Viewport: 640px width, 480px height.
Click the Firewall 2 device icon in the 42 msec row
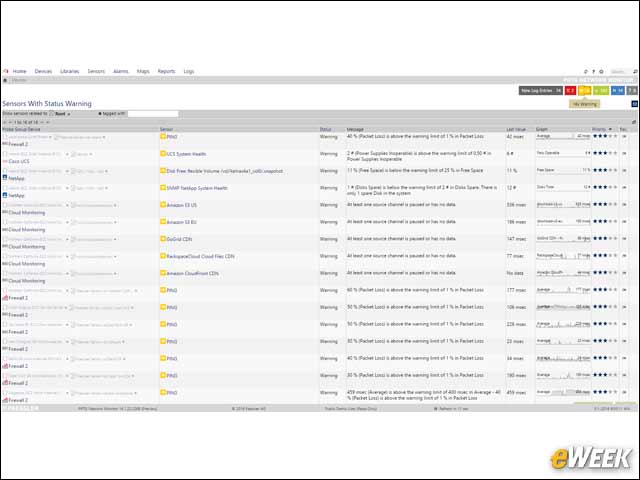(5, 144)
